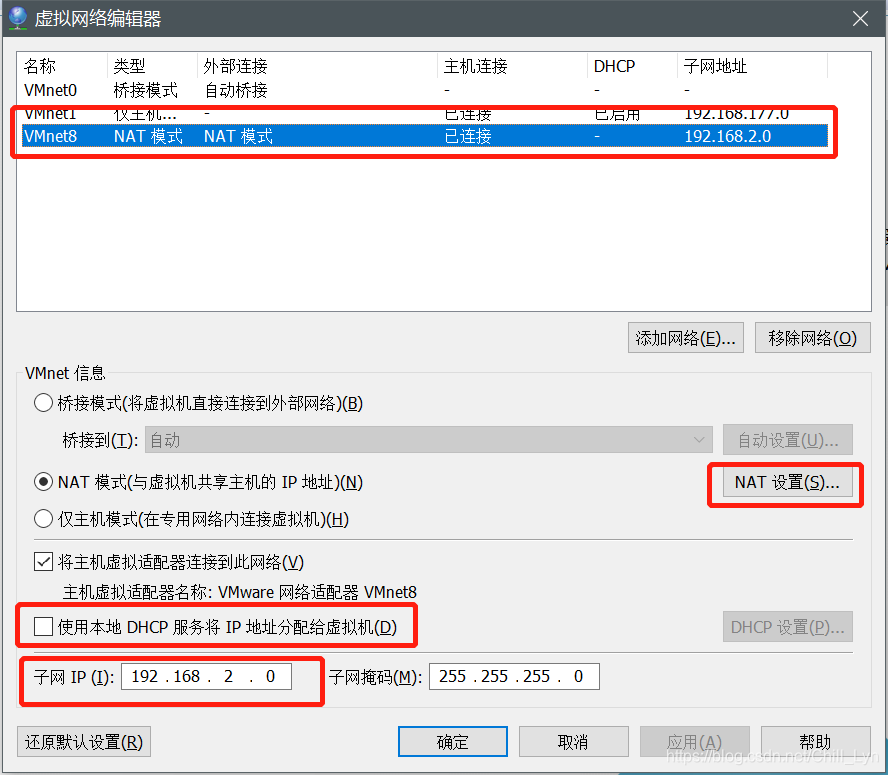
Task: Click the 取消 button
Action: (x=574, y=742)
